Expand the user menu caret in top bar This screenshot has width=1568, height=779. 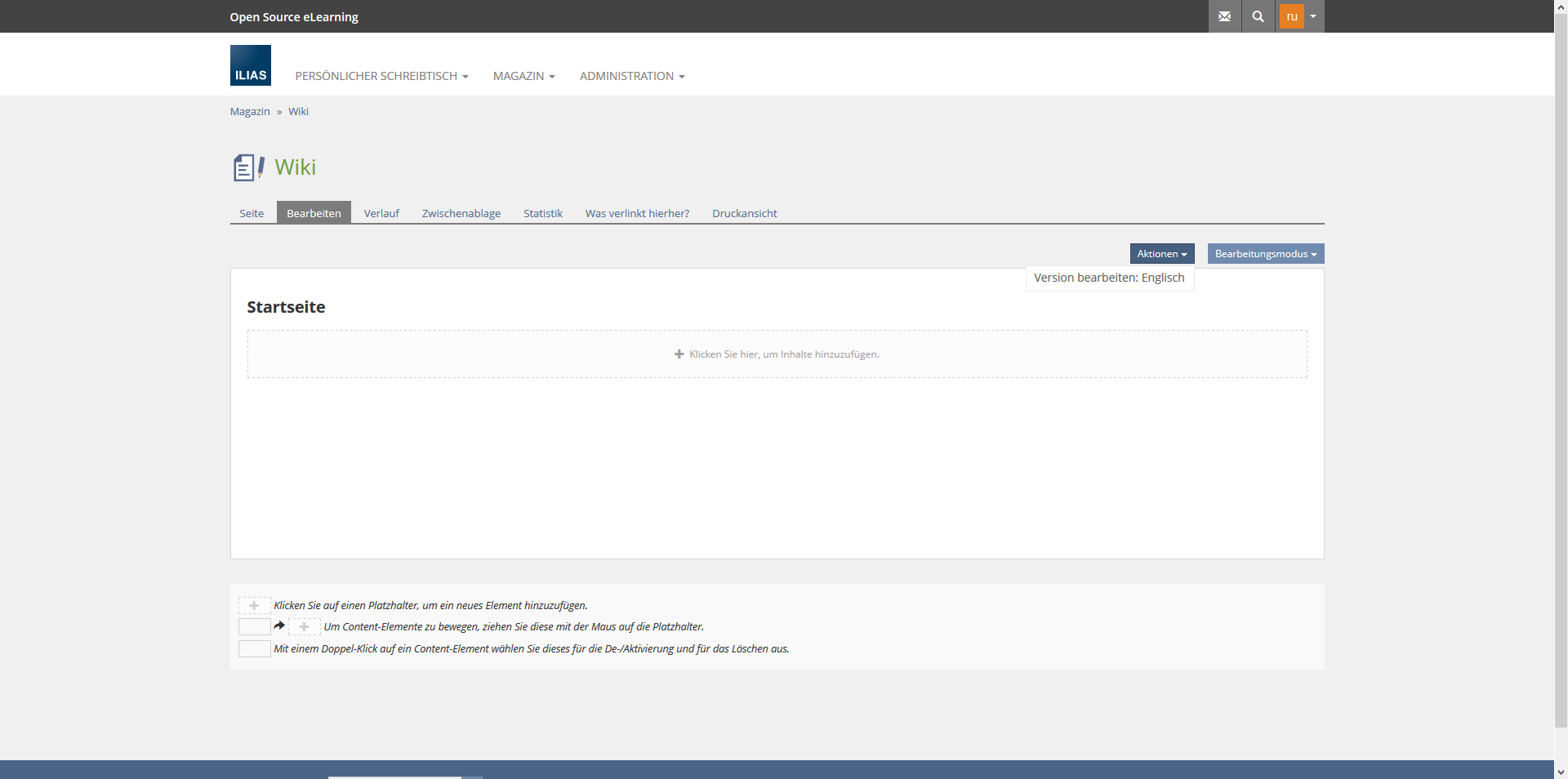(x=1313, y=16)
